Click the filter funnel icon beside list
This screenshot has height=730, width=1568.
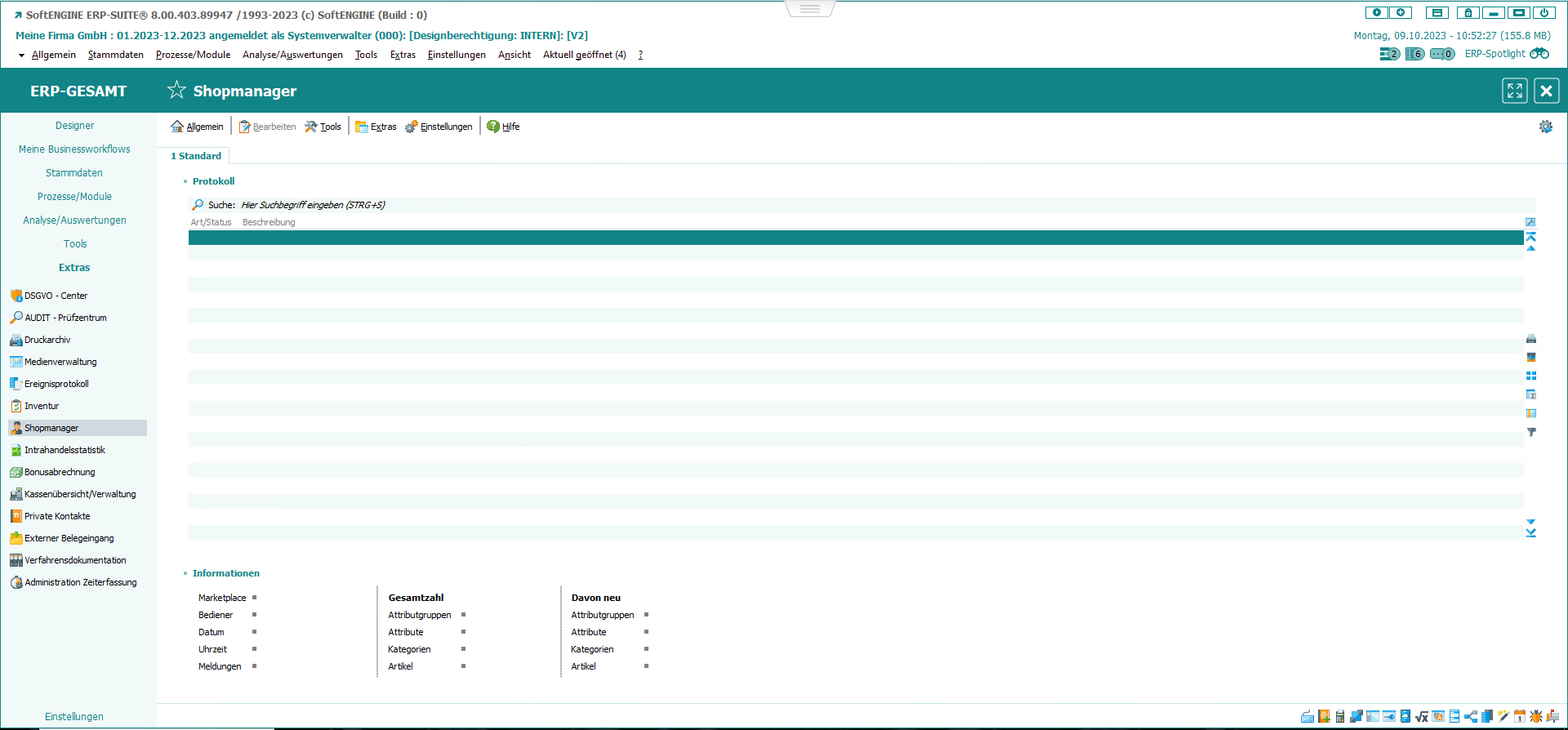point(1531,432)
